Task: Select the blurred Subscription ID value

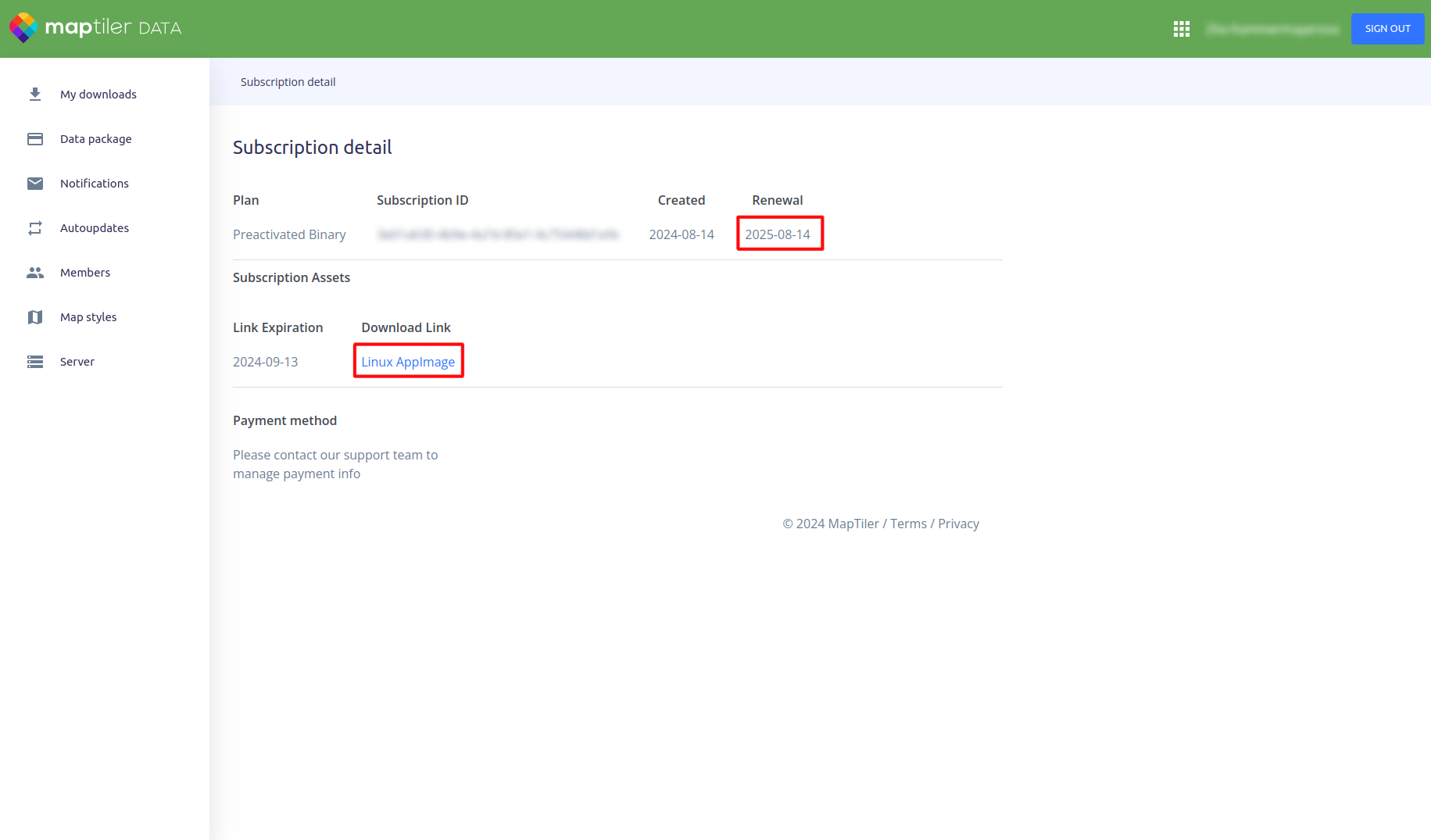Action: pos(498,234)
